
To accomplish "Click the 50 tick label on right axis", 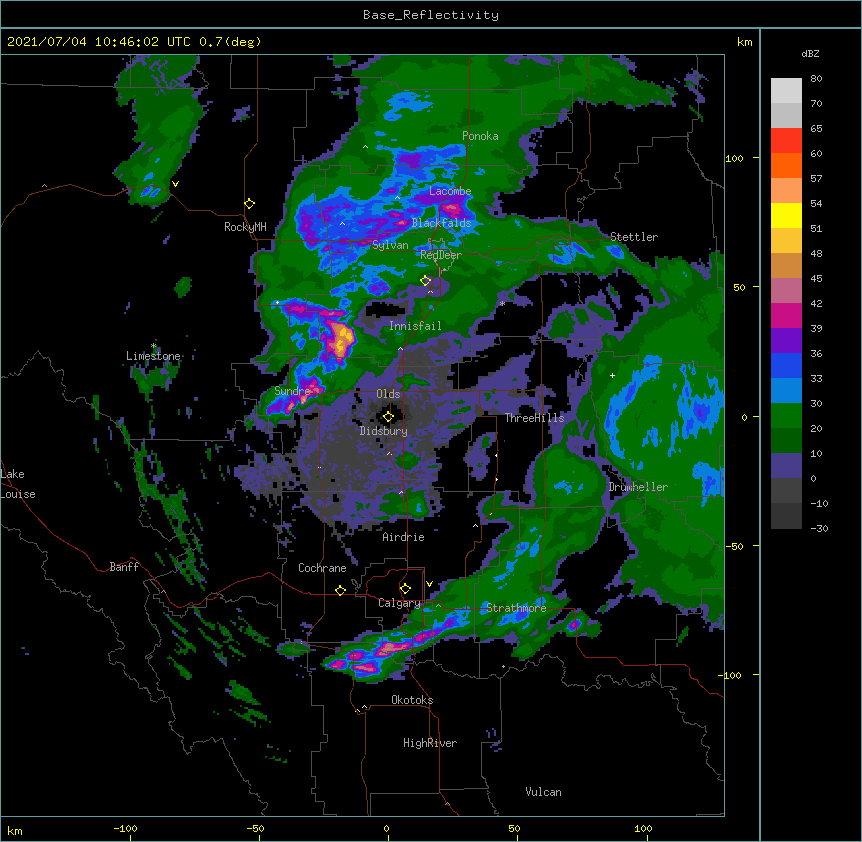I will click(x=739, y=287).
